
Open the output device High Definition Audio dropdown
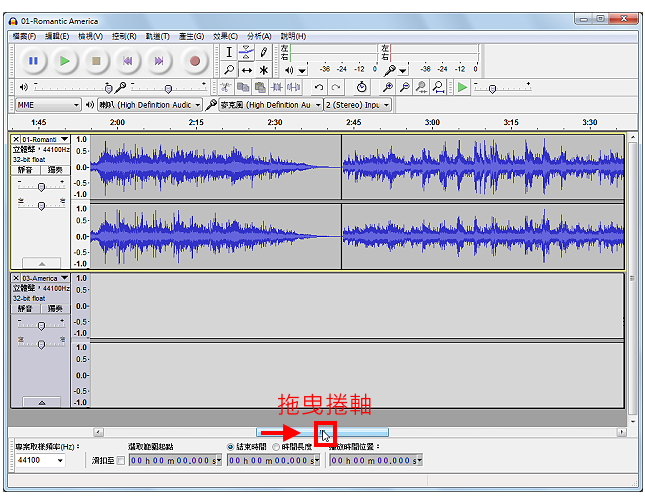(x=149, y=105)
